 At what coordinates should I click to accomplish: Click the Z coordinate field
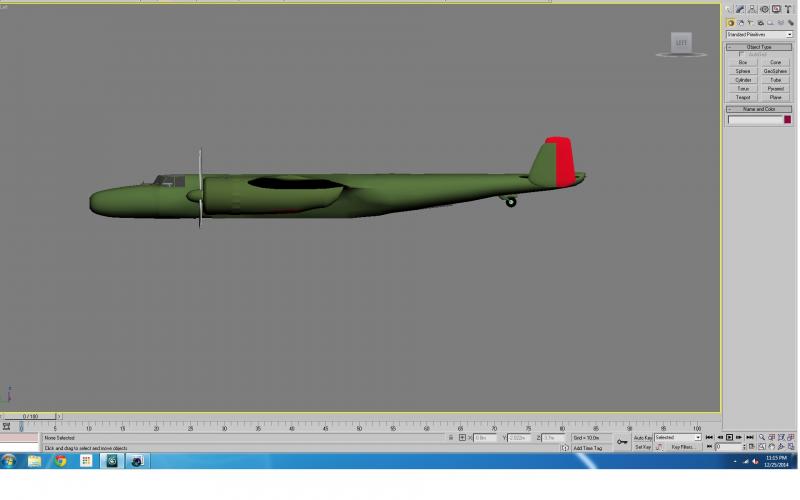pyautogui.click(x=554, y=438)
